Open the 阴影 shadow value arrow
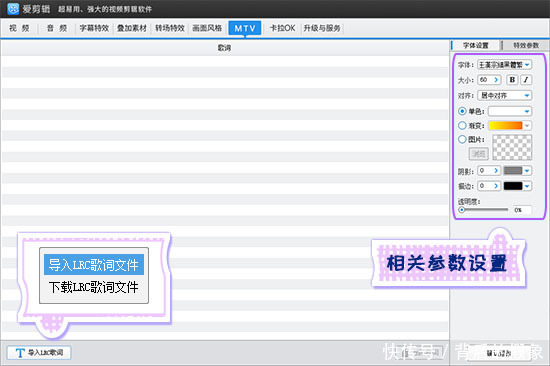 click(x=496, y=171)
